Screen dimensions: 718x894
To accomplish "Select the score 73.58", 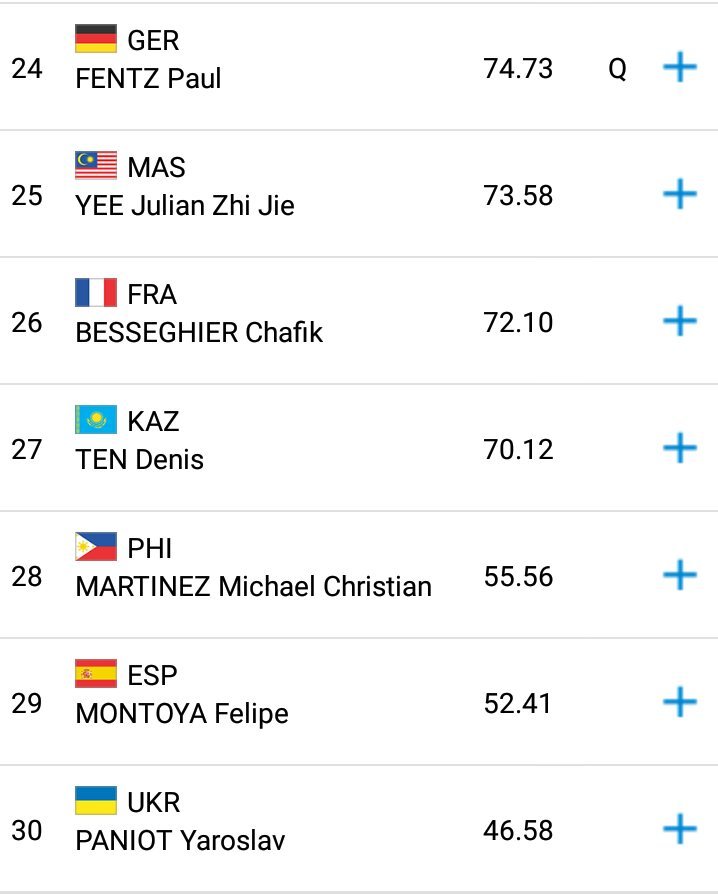I will tap(517, 195).
